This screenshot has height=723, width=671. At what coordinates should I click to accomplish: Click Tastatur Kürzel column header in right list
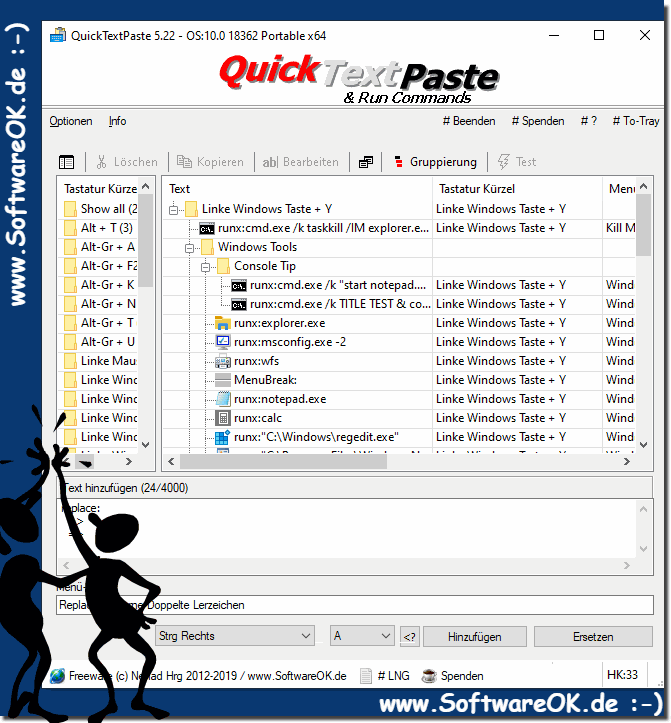517,189
